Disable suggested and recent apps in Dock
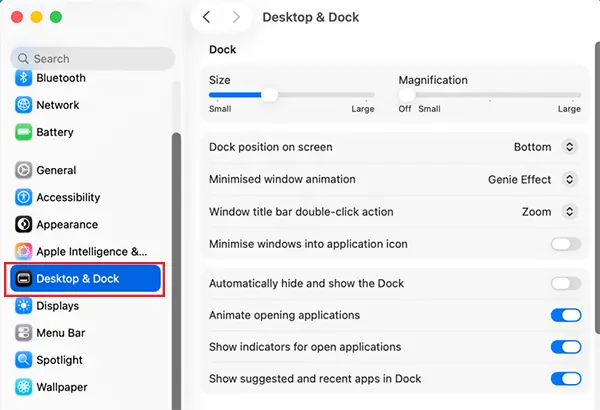 tap(566, 379)
